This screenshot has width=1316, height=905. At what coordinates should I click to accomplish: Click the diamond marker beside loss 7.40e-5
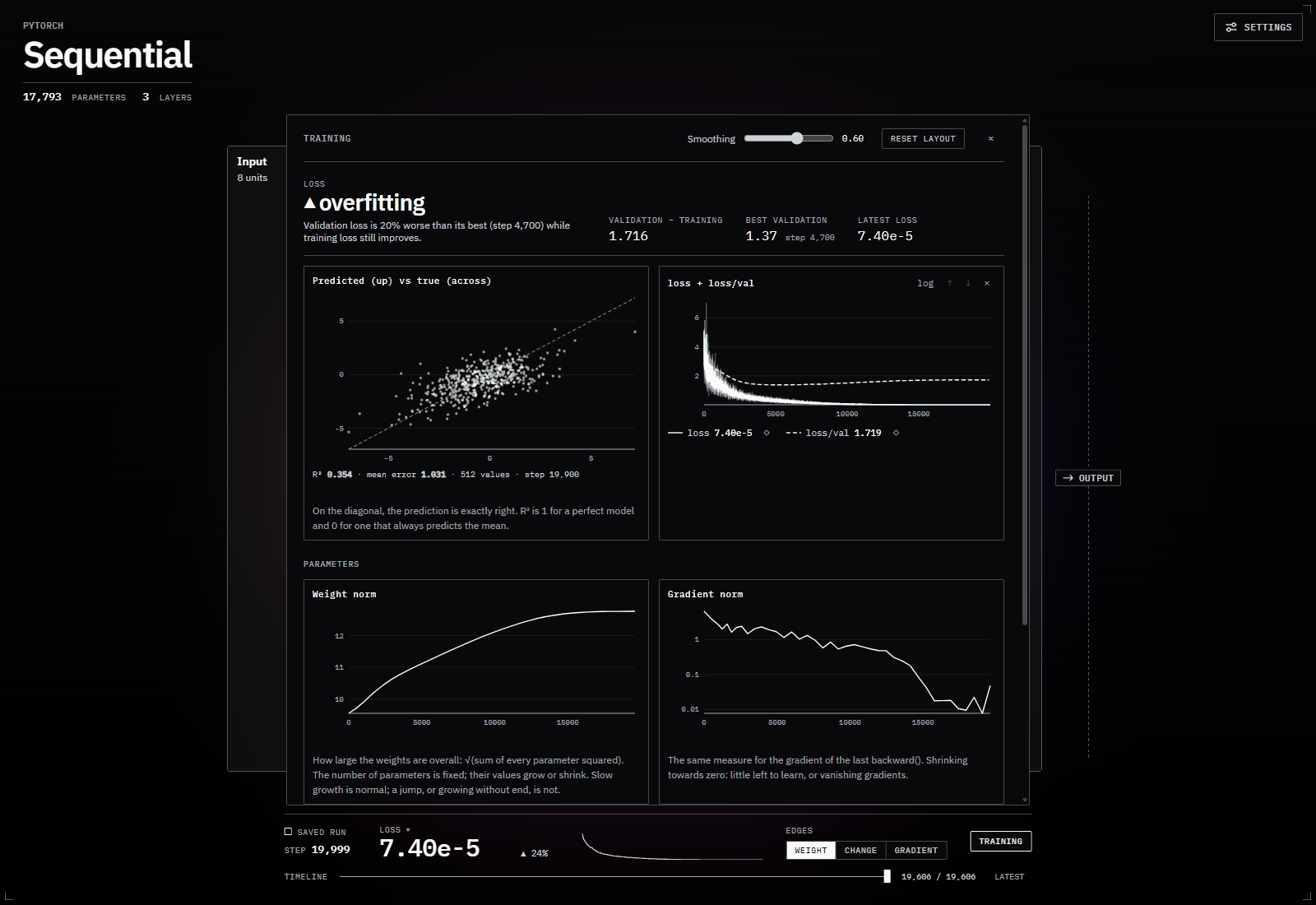point(767,433)
